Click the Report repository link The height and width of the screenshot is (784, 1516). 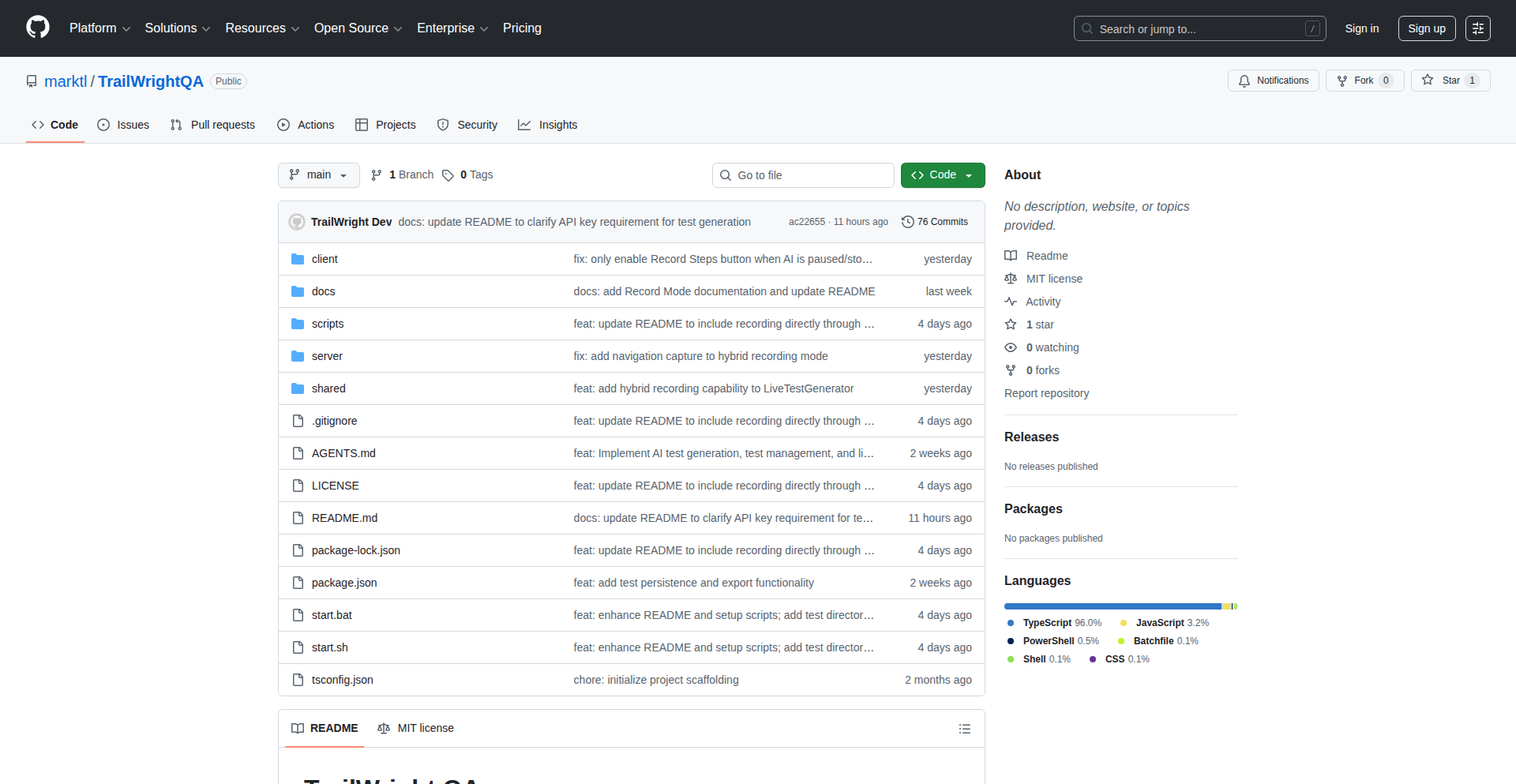tap(1046, 393)
